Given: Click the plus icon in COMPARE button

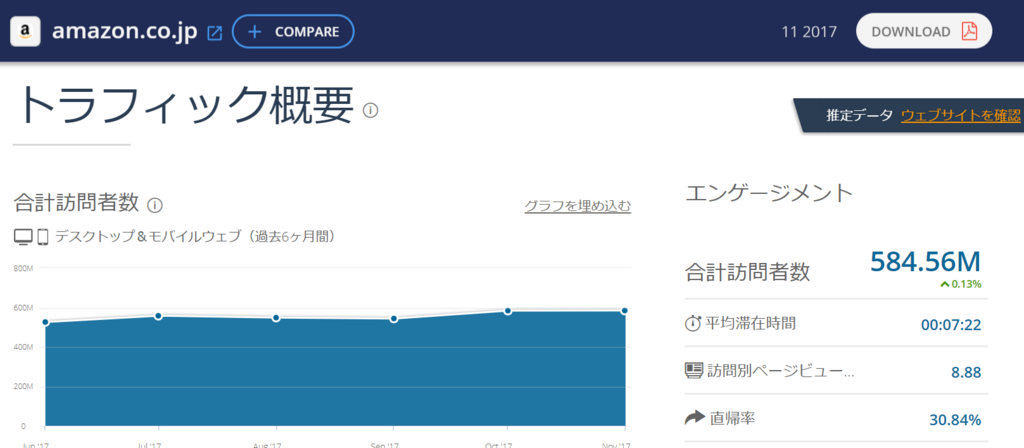Looking at the screenshot, I should pyautogui.click(x=255, y=32).
